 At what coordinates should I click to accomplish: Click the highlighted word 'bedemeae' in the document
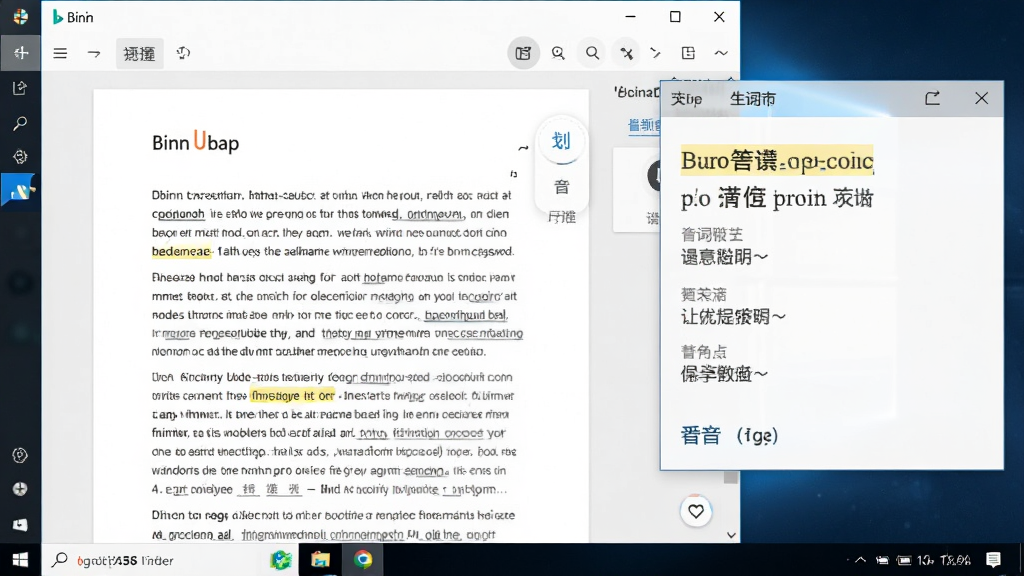click(x=182, y=251)
